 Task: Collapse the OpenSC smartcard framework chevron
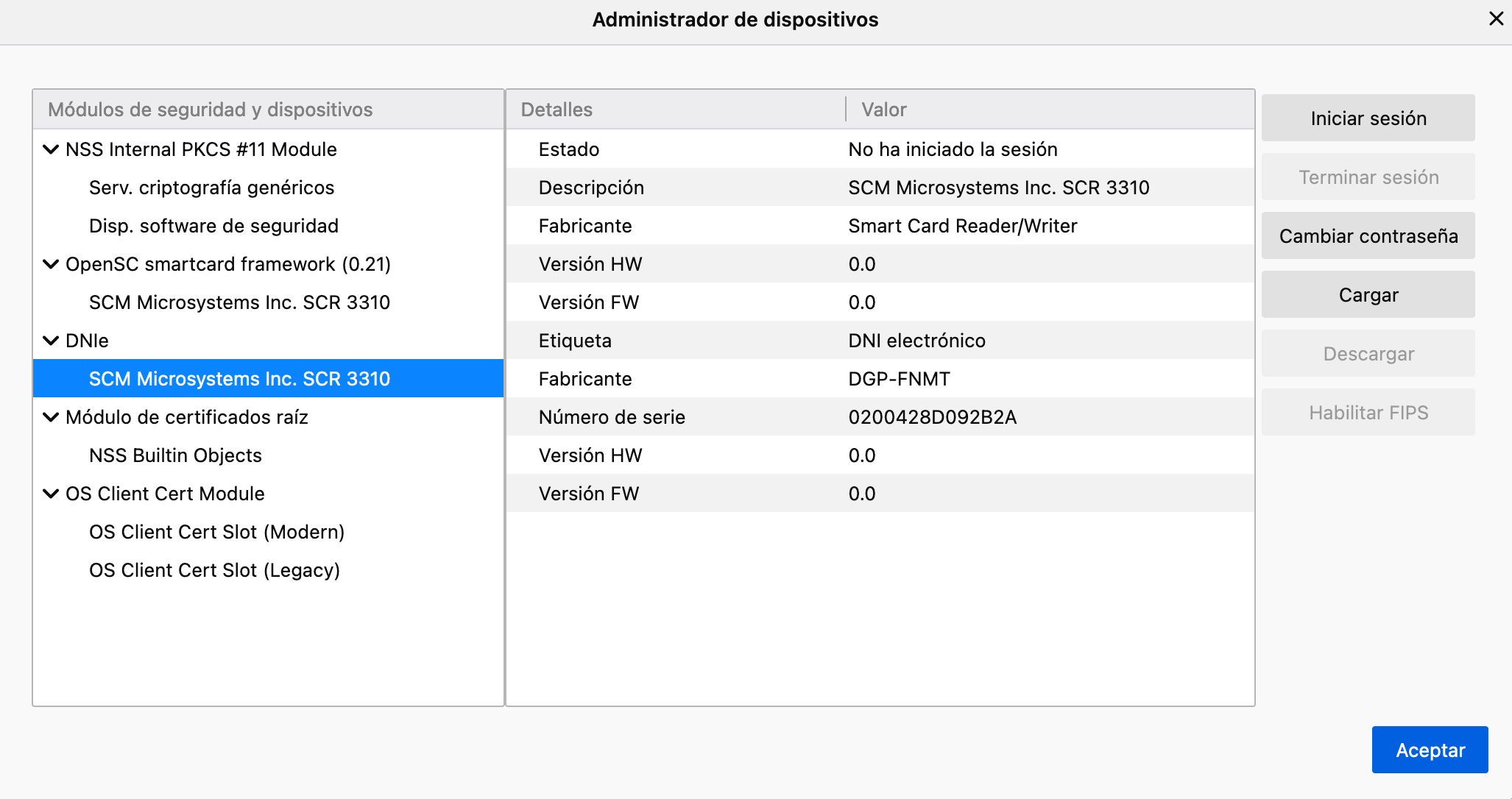click(x=51, y=264)
